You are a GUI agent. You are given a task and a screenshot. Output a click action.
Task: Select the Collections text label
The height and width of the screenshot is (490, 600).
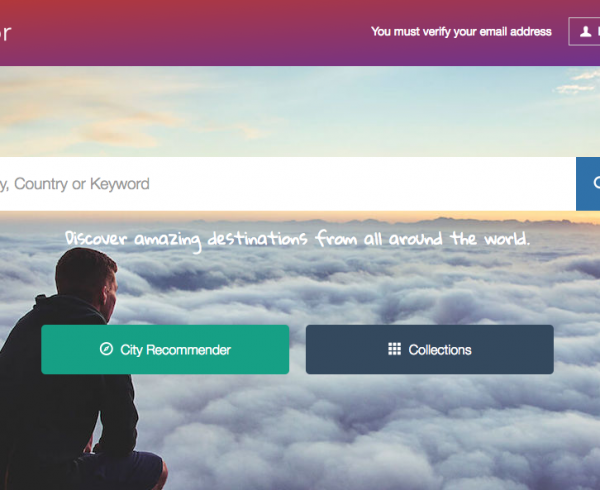[x=440, y=350]
